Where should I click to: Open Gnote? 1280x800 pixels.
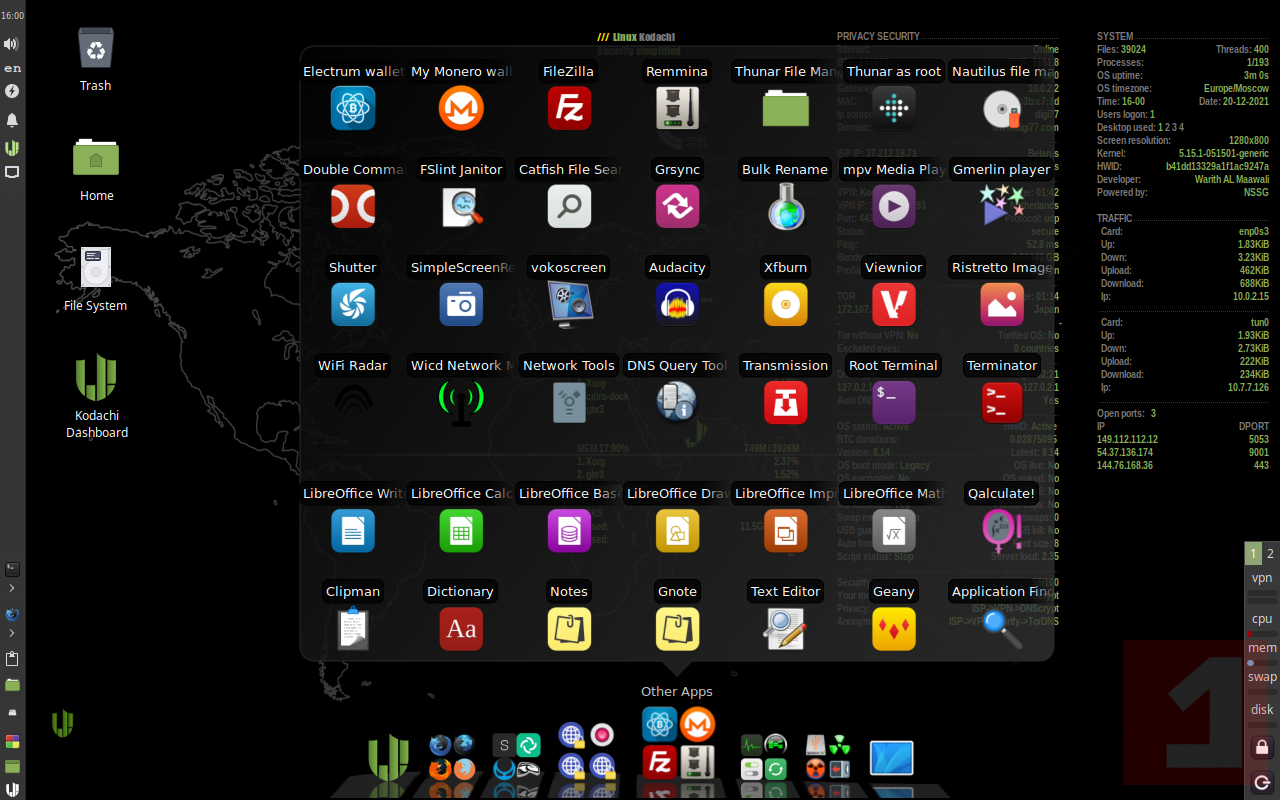tap(677, 628)
